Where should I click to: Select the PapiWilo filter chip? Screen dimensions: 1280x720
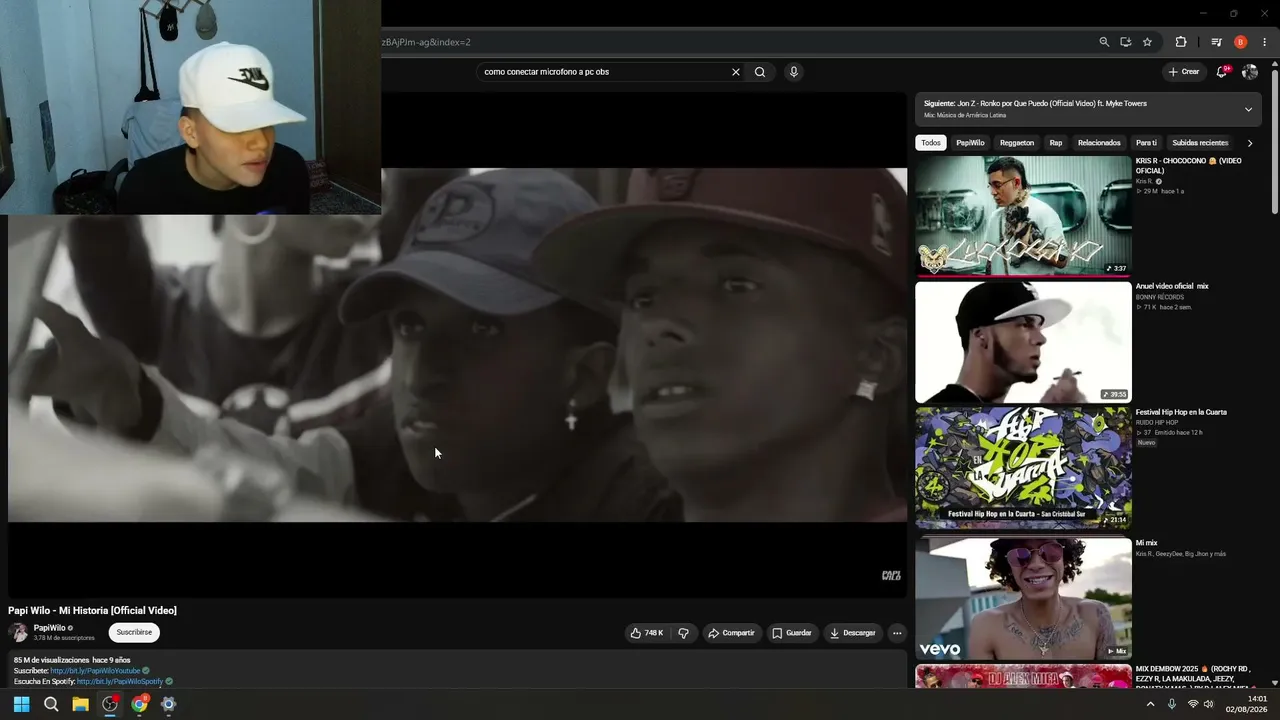coord(970,143)
